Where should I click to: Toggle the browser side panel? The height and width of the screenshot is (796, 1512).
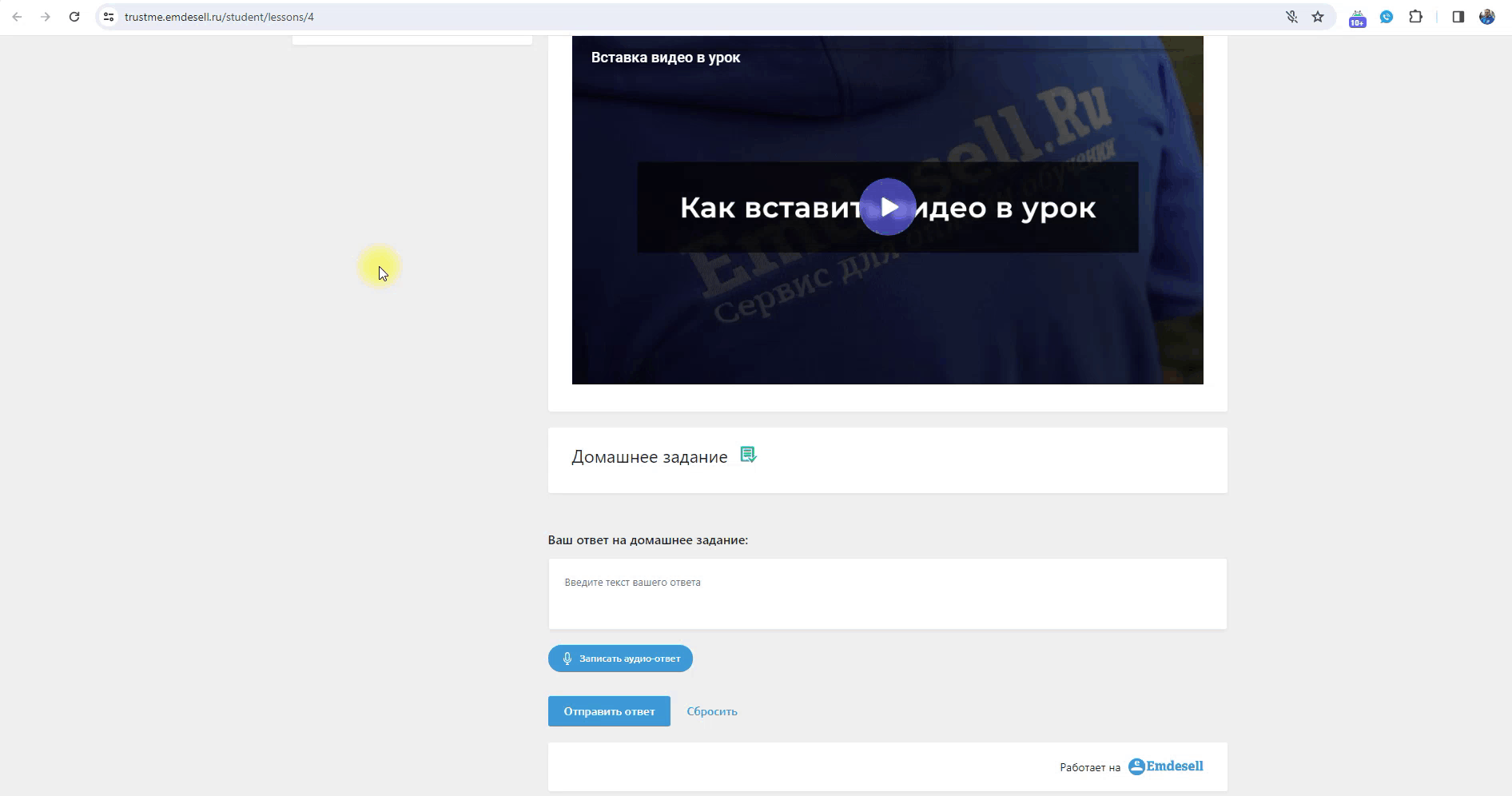tap(1458, 17)
